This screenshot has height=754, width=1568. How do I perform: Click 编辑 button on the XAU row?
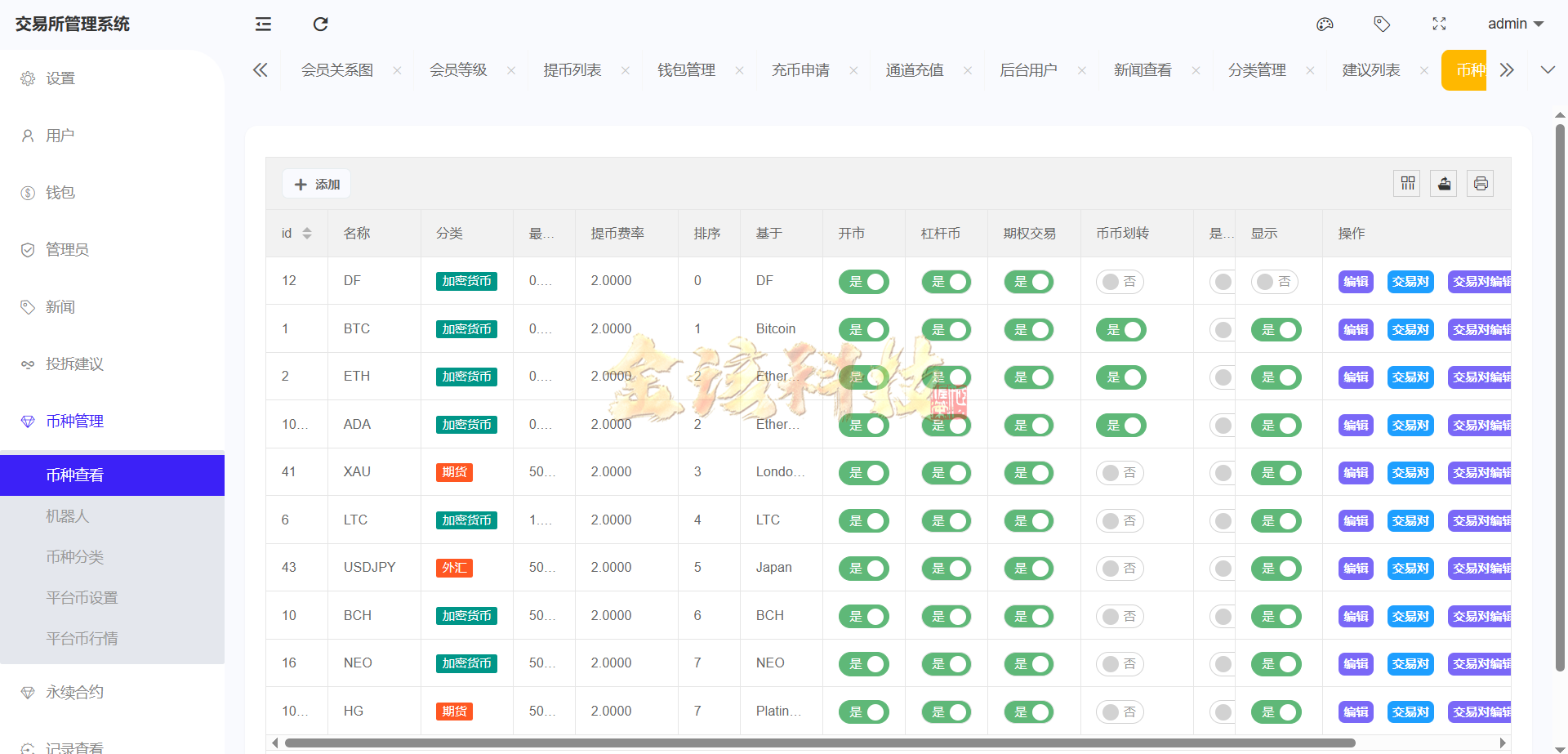(x=1355, y=472)
